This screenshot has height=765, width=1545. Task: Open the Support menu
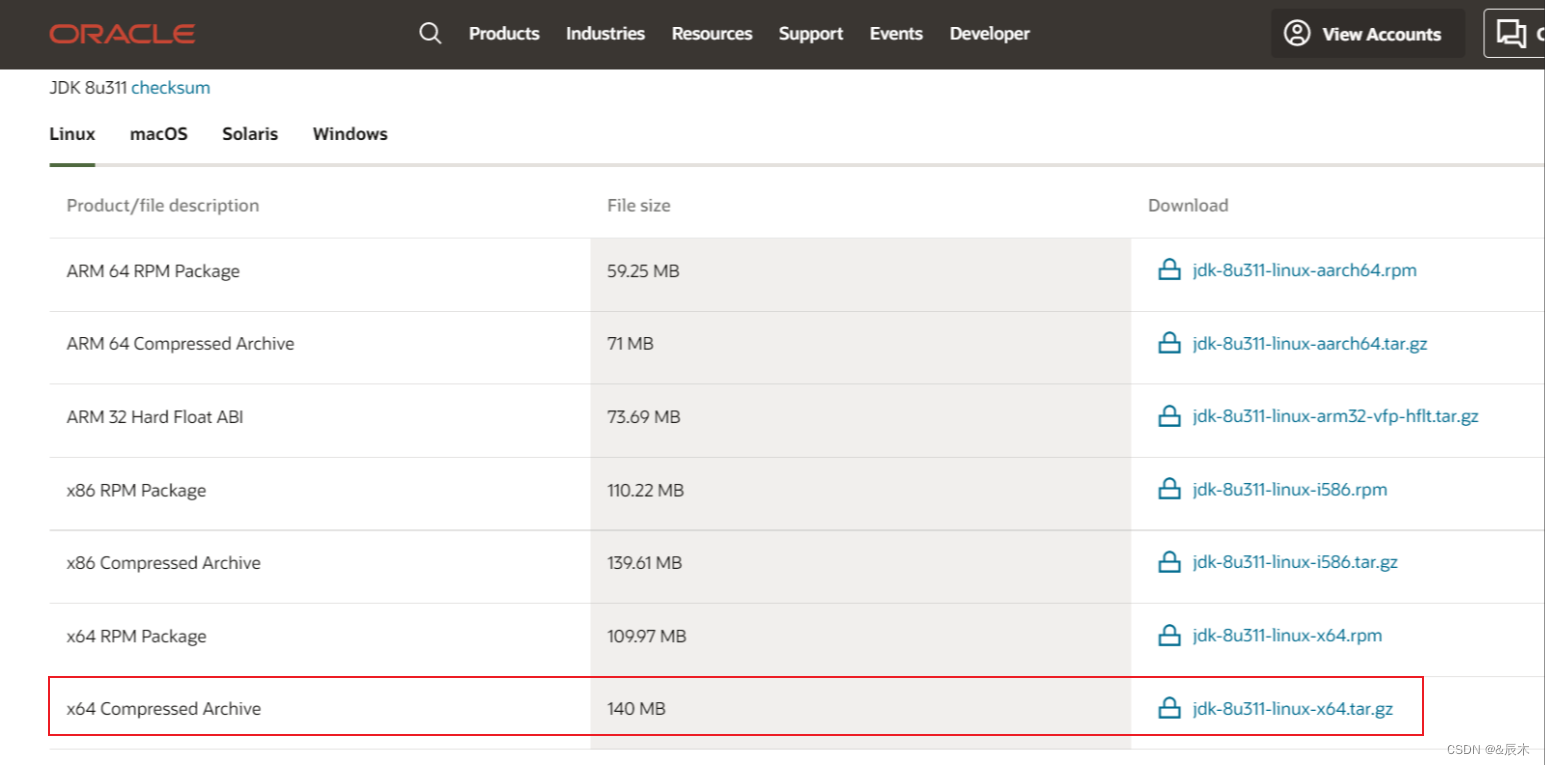[811, 33]
